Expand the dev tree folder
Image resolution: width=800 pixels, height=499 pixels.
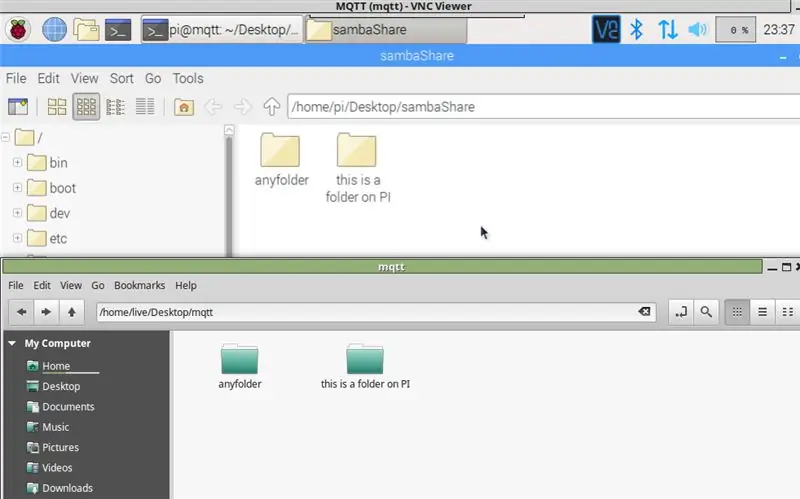click(x=17, y=213)
